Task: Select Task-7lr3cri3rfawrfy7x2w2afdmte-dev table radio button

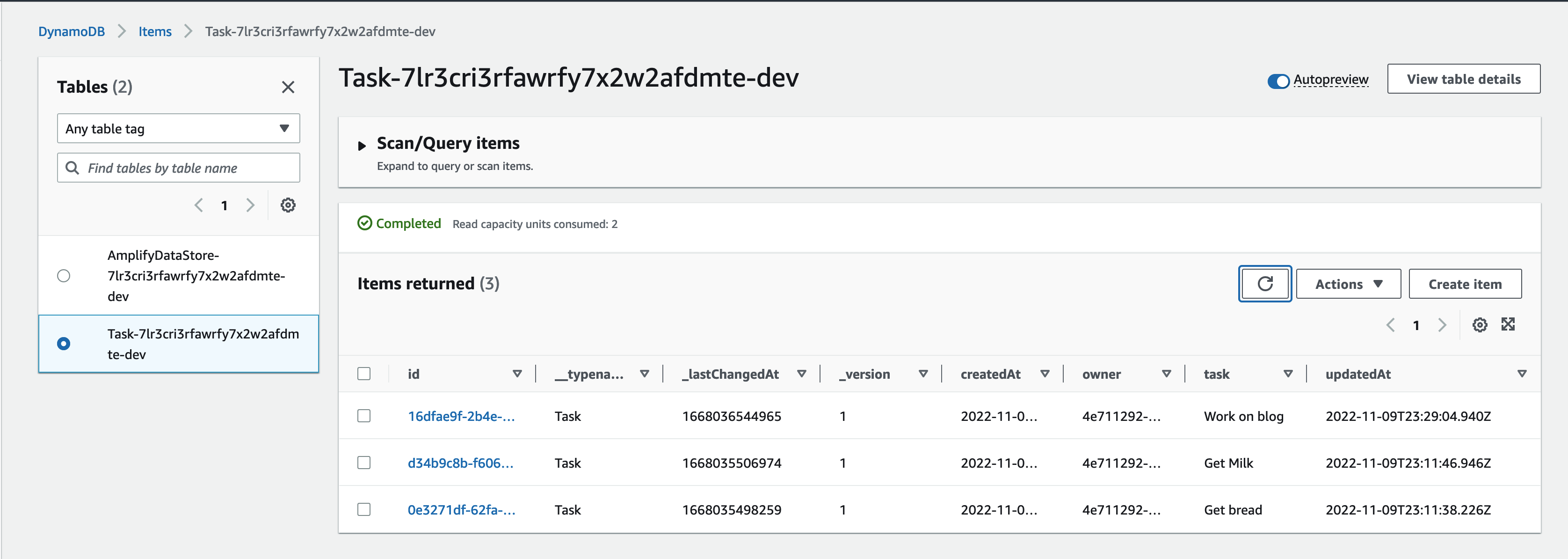Action: coord(63,344)
